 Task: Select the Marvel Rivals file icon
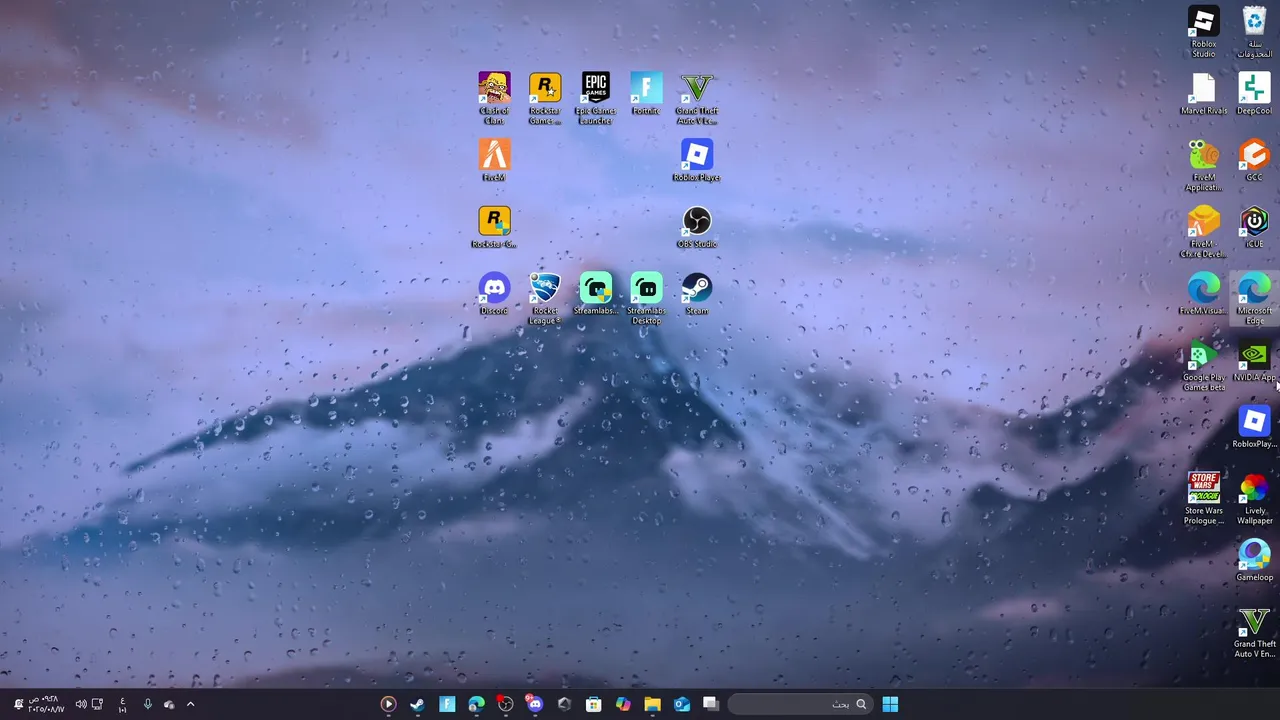(1204, 94)
